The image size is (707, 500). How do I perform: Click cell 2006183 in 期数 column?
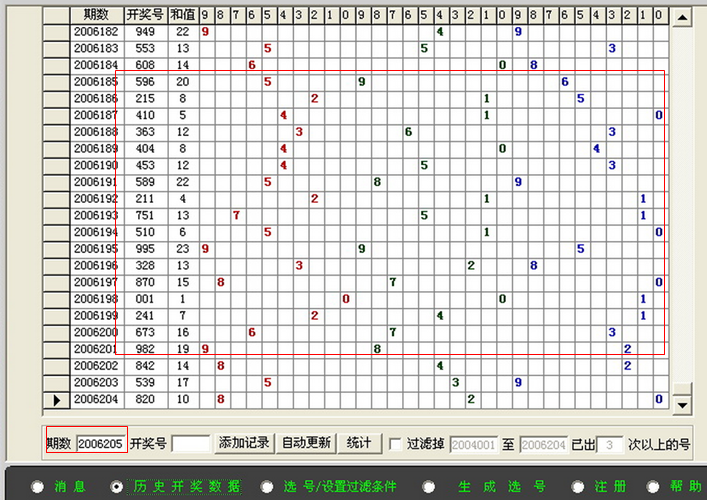[97, 49]
